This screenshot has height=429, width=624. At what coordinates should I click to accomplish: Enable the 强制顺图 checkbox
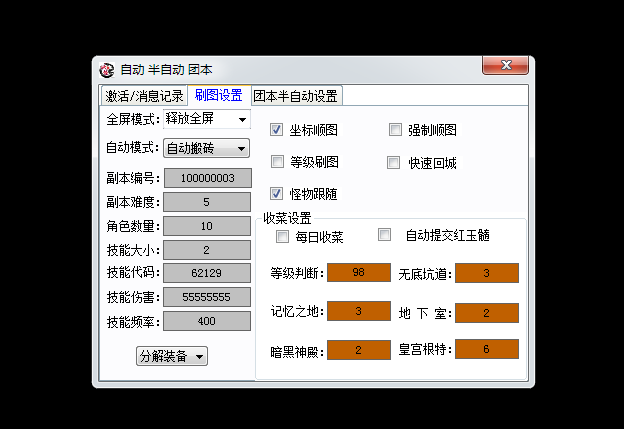pos(395,130)
